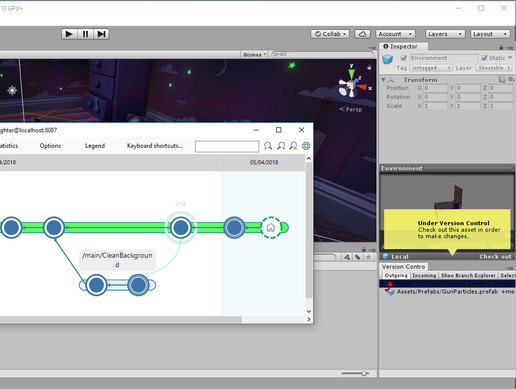Click the globe icon in Branch Explorer
Screen dimensions: 516x389
[x=306, y=146]
